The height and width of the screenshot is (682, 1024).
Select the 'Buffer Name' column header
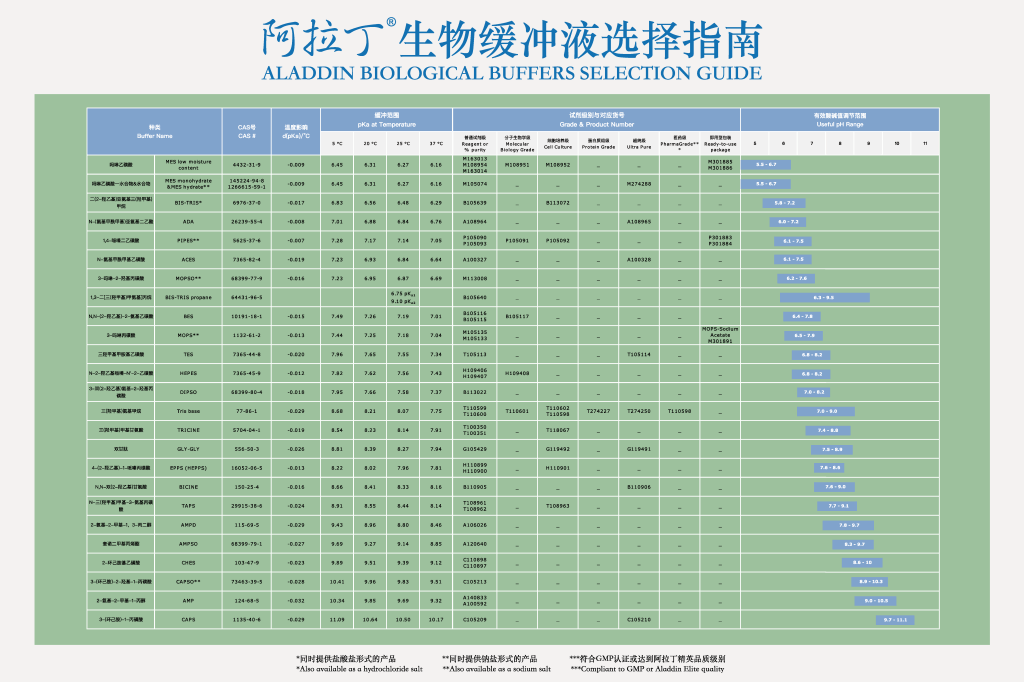point(155,136)
